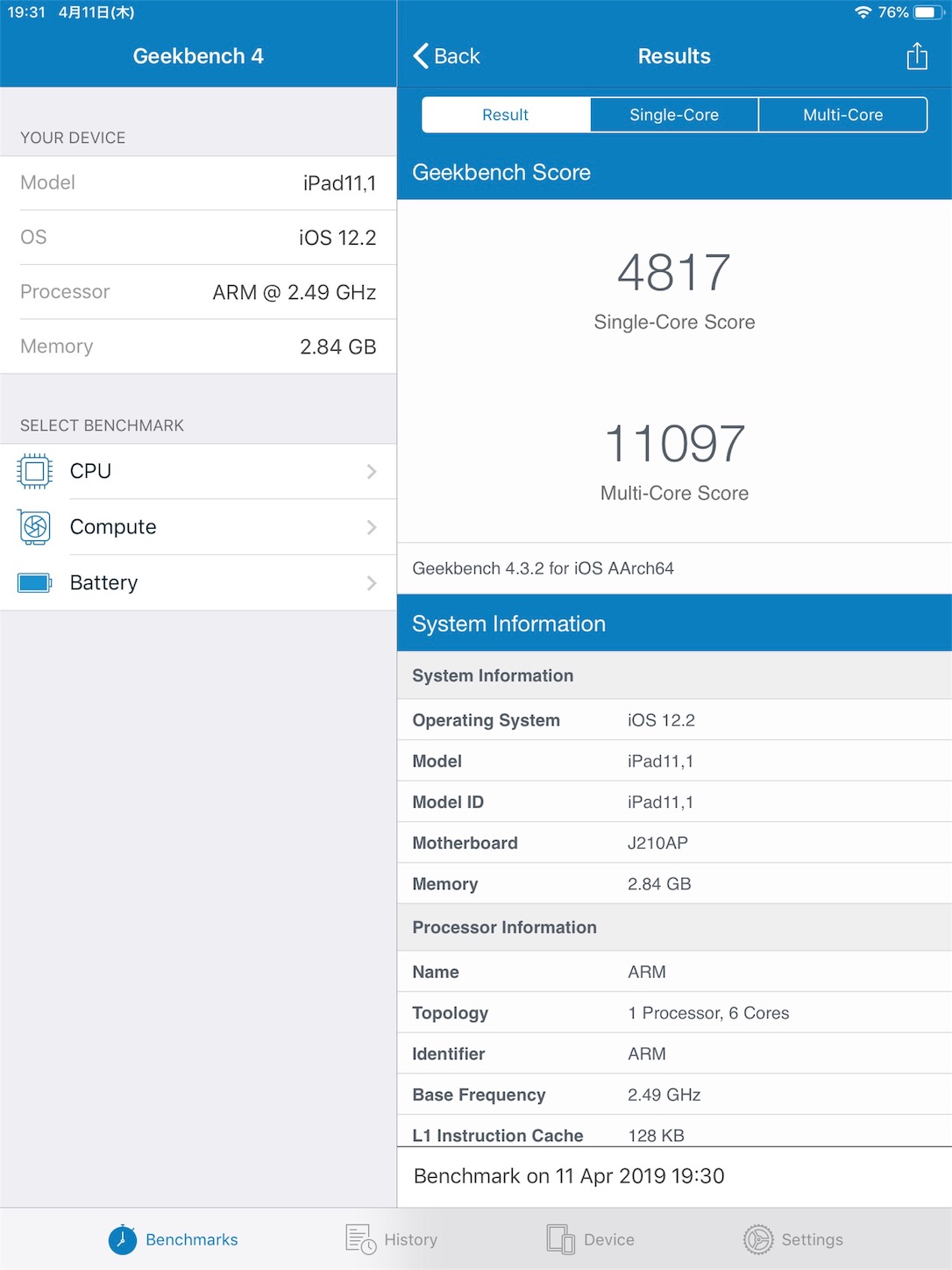Tap the Wi-Fi status icon
952x1270 pixels.
pos(863,12)
